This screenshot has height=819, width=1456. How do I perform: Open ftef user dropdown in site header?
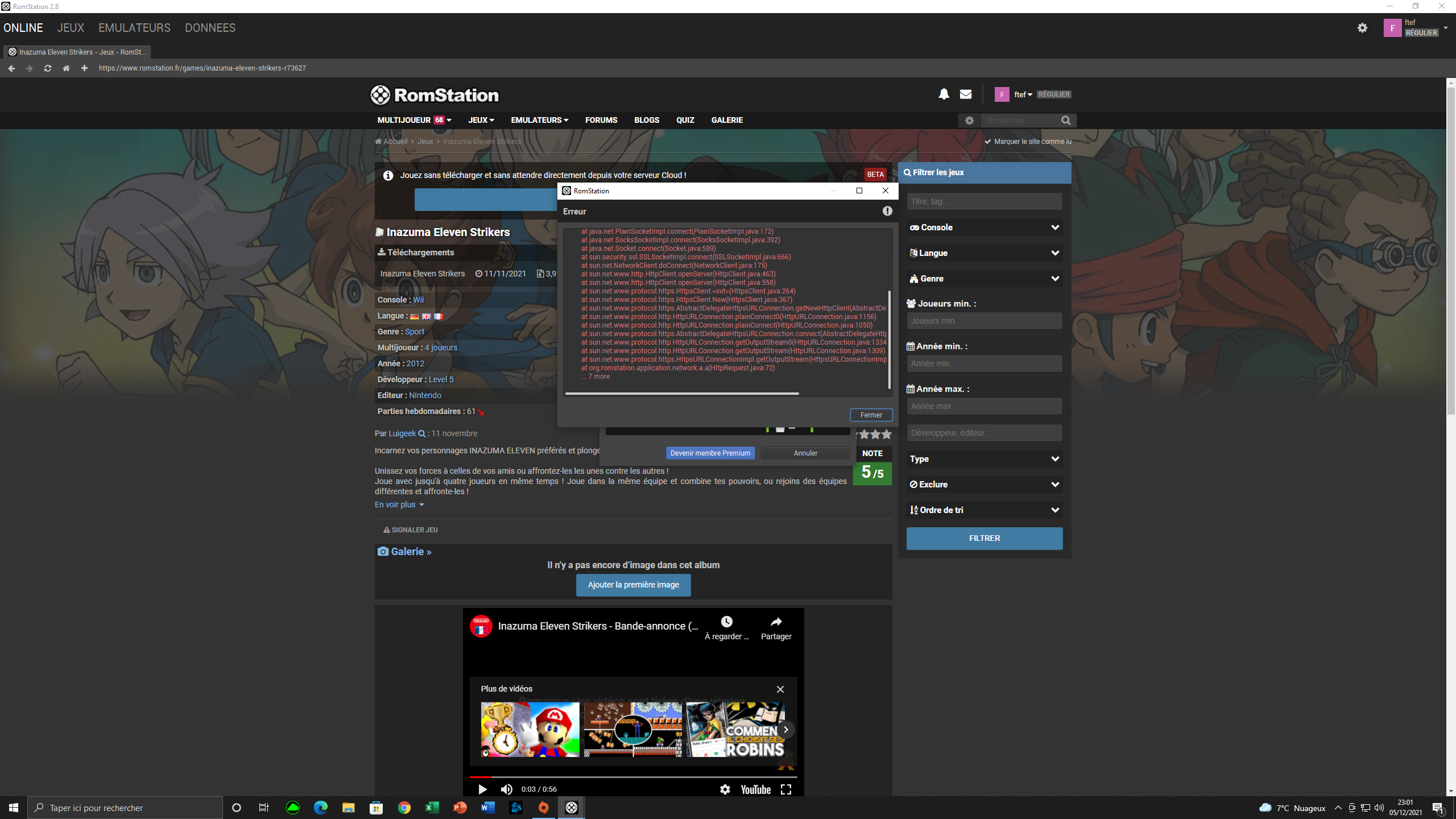1023,94
